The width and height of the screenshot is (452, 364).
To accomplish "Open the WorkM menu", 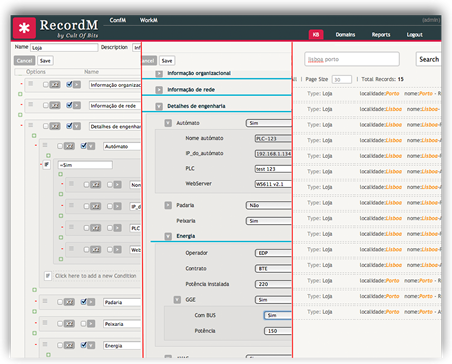I will coord(148,20).
